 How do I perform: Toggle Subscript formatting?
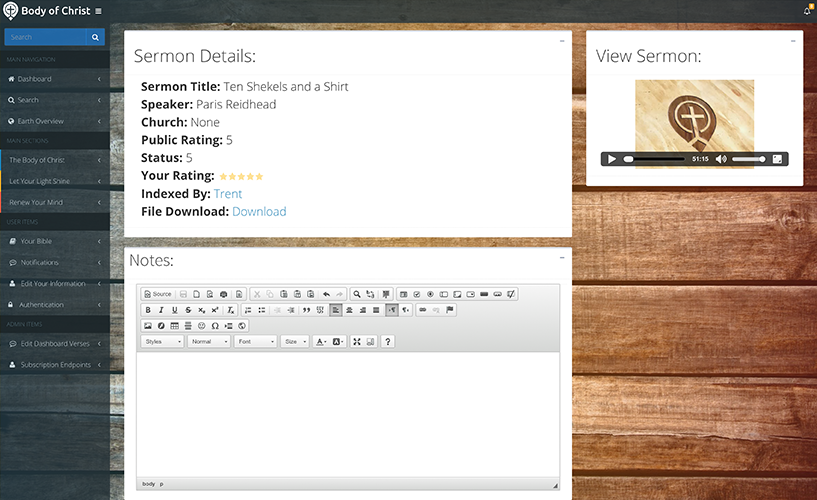coord(202,310)
